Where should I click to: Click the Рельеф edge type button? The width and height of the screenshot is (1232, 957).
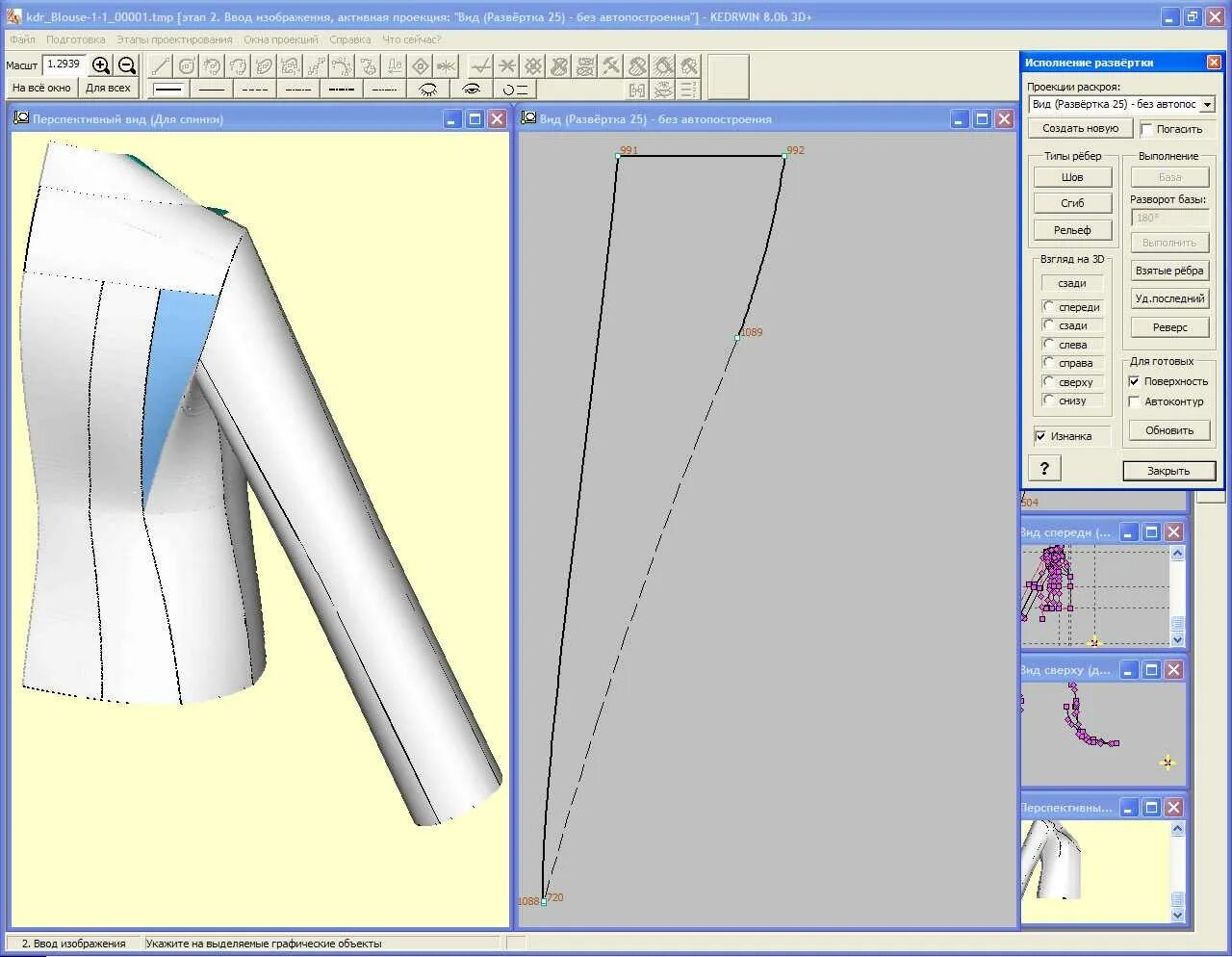pos(1072,230)
